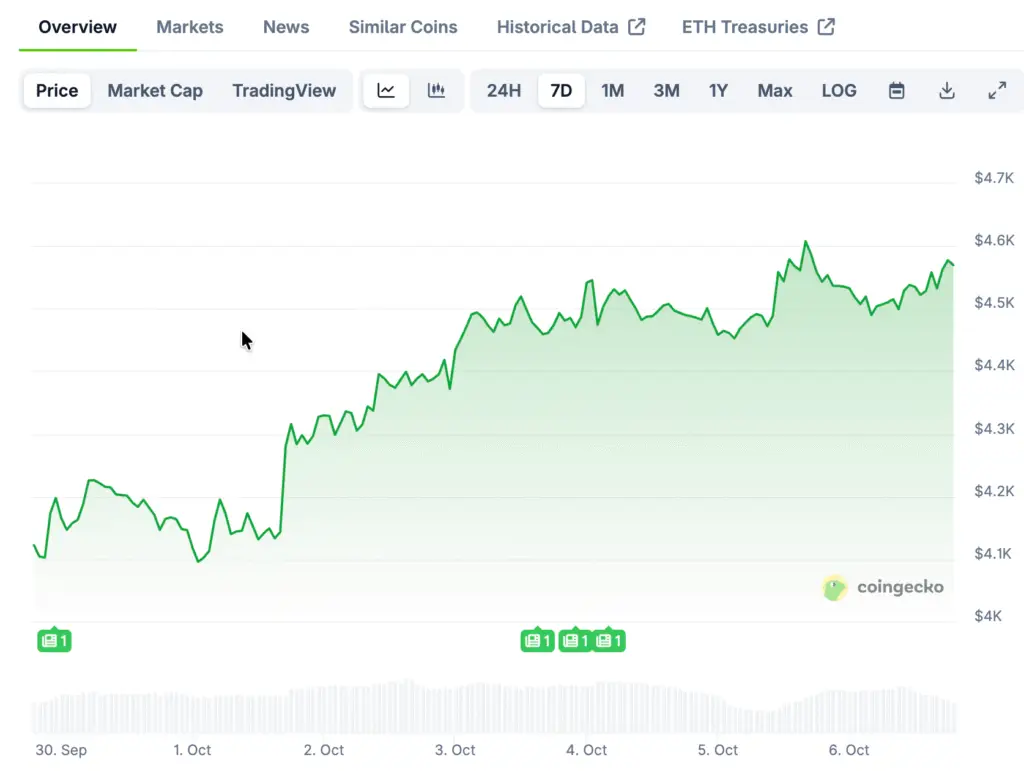Click the news marker near 30. Sep
Screen dimensions: 1024x771
click(x=54, y=640)
